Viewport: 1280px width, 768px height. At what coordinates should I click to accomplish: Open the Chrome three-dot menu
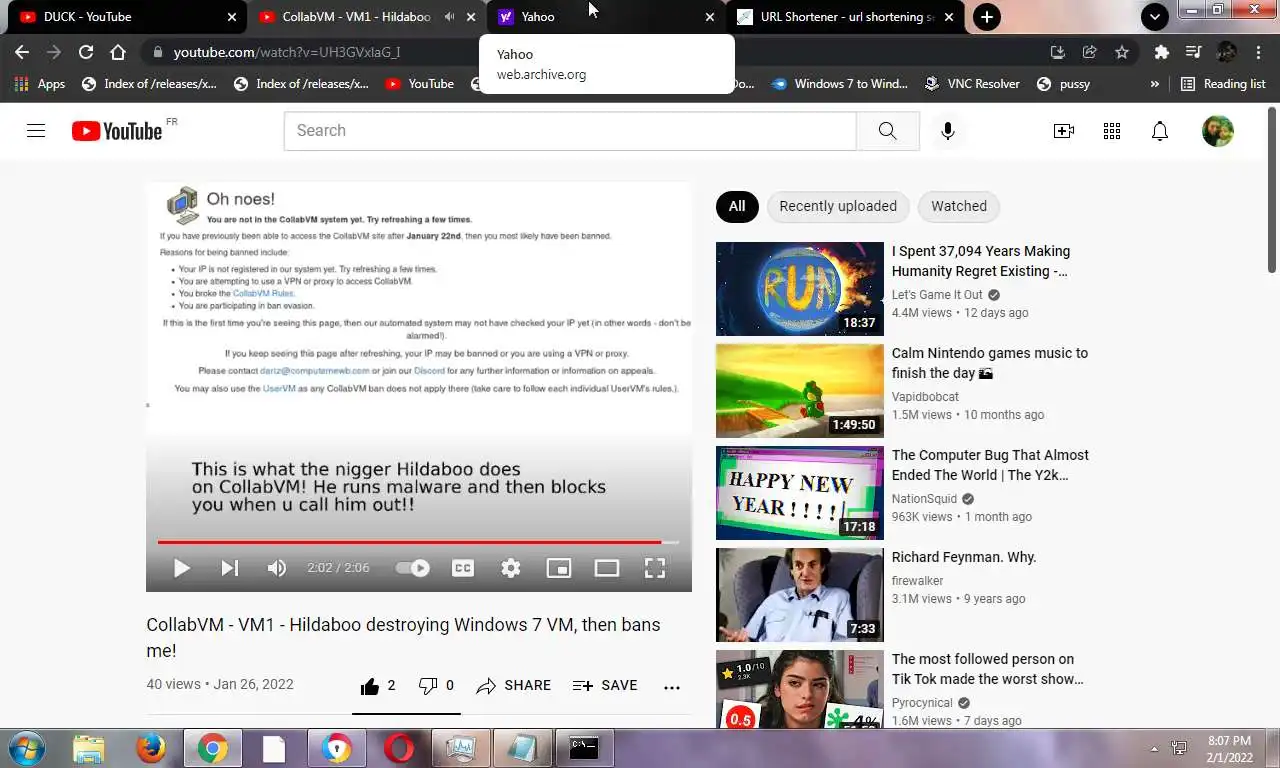tap(1258, 52)
